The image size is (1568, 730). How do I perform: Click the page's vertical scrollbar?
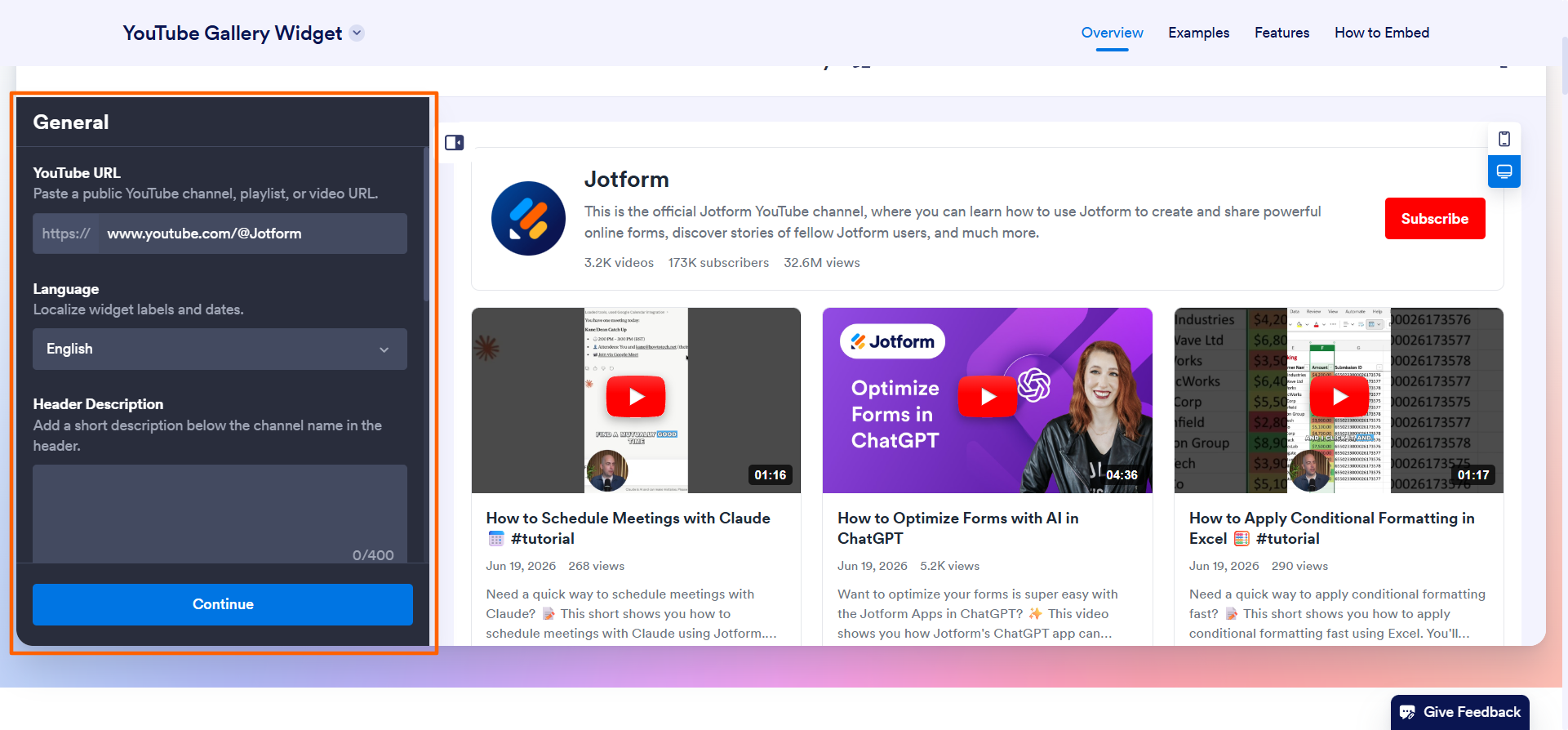point(1564,65)
